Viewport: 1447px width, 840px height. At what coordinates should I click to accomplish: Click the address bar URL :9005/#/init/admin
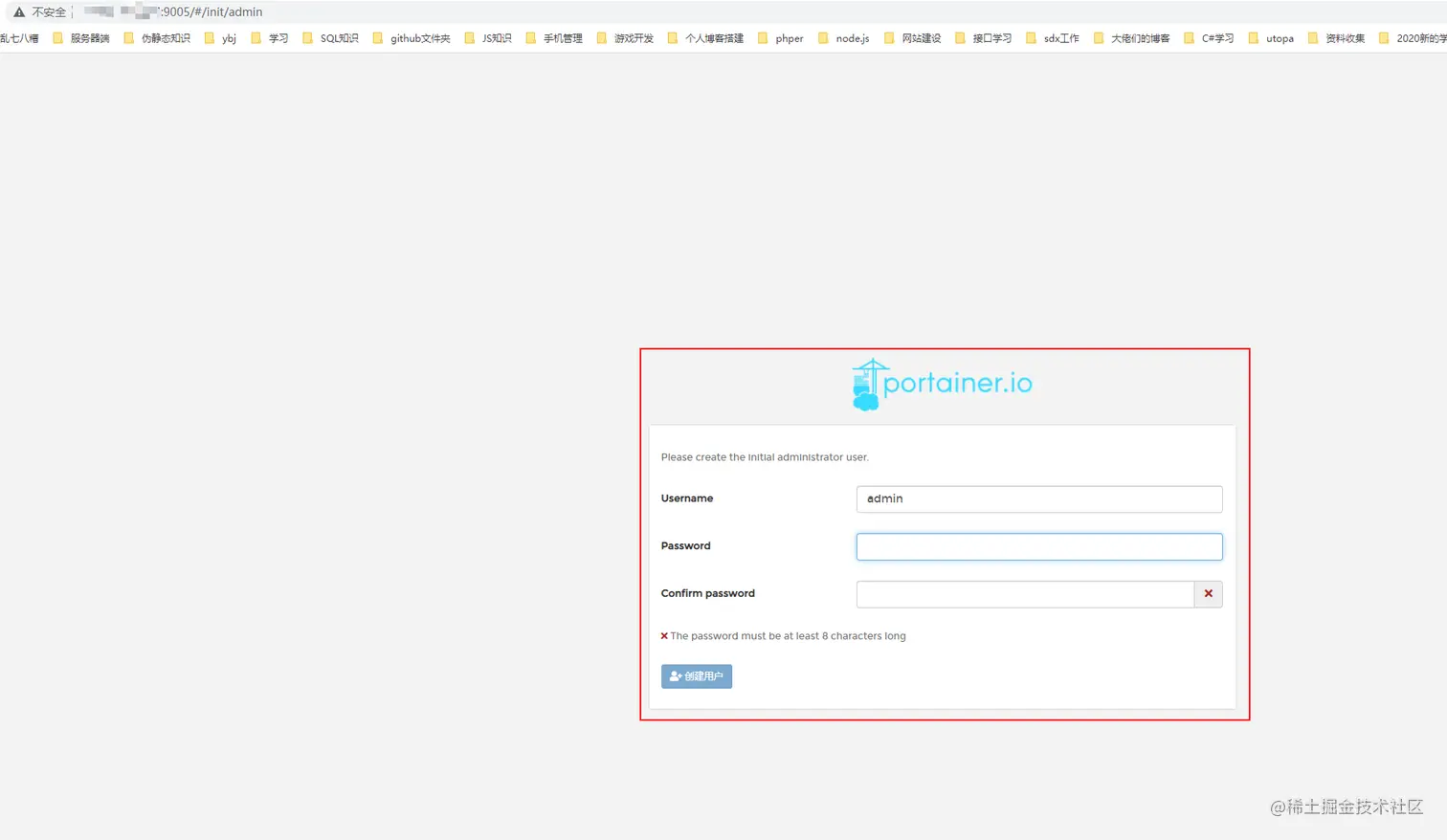tap(211, 12)
